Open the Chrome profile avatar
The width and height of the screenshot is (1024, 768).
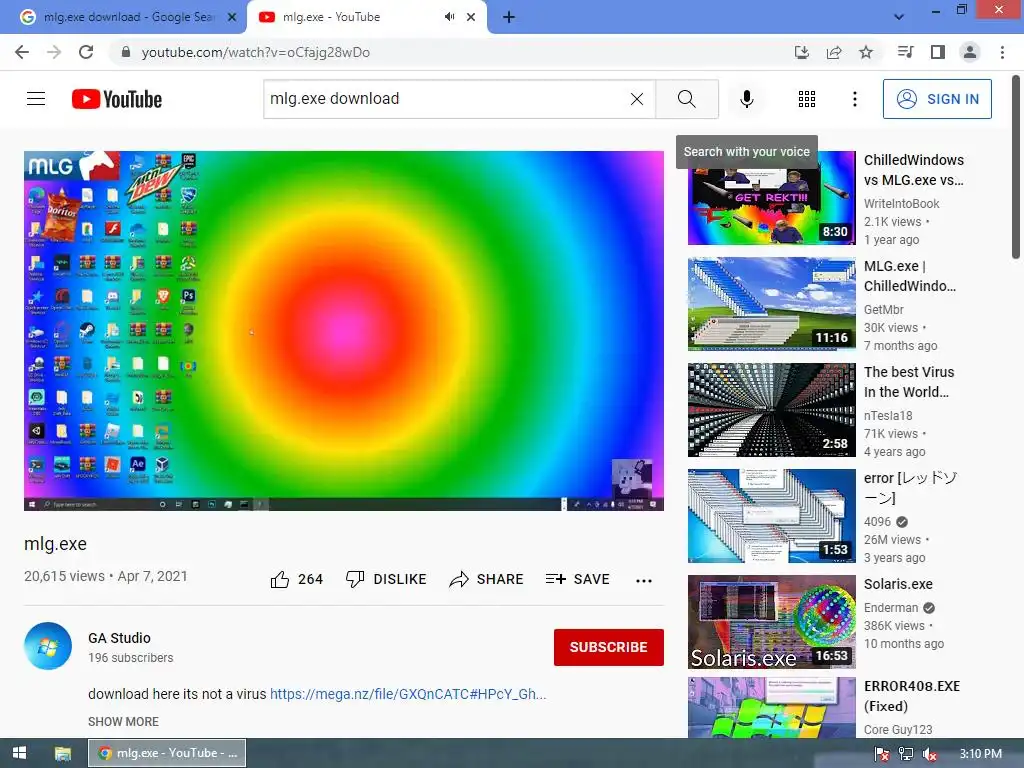point(970,52)
